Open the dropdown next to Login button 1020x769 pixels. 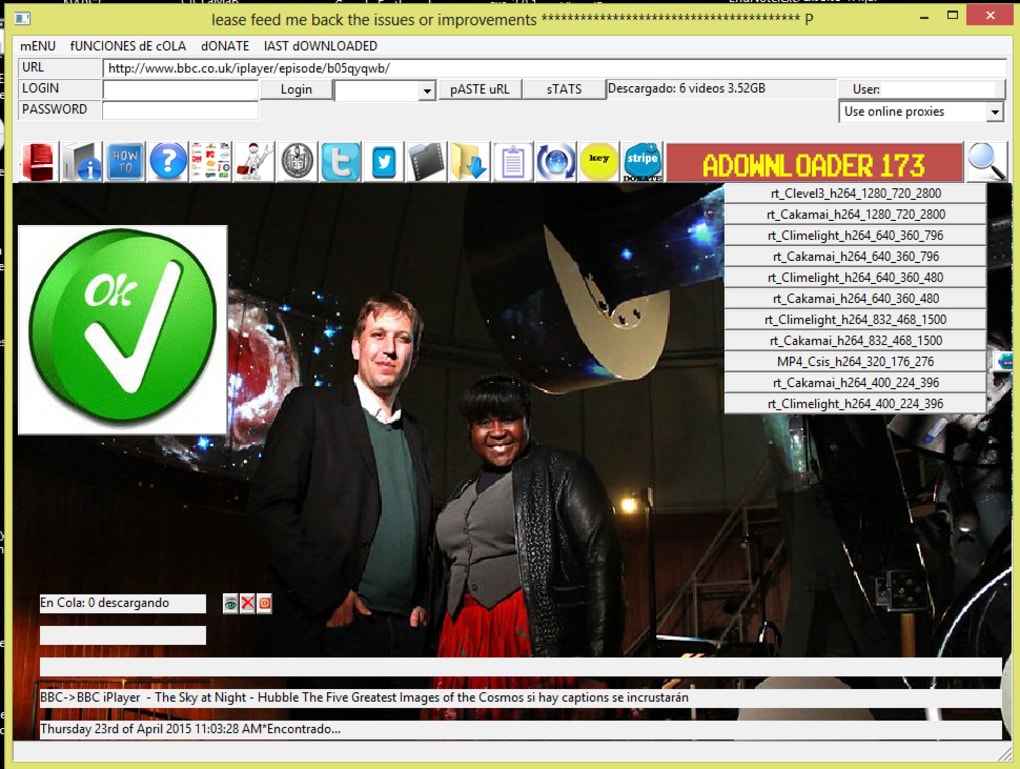pos(427,91)
